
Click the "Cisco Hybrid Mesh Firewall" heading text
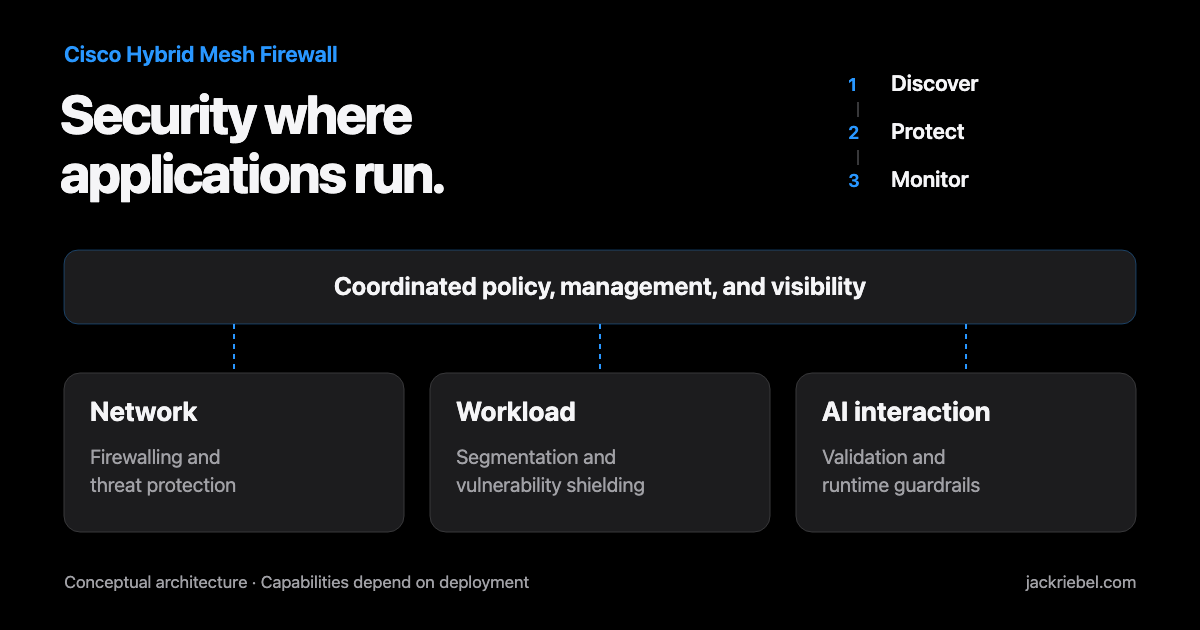click(201, 55)
